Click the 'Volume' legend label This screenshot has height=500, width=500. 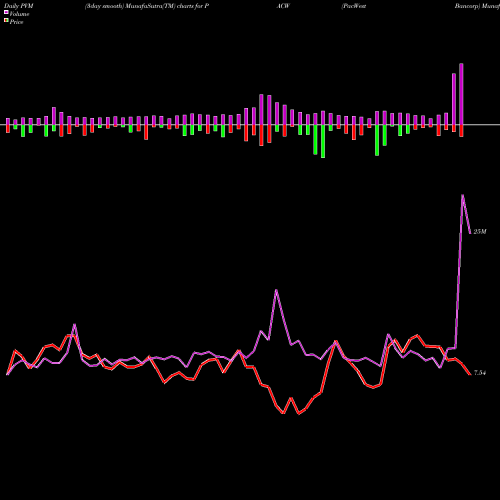coord(19,14)
